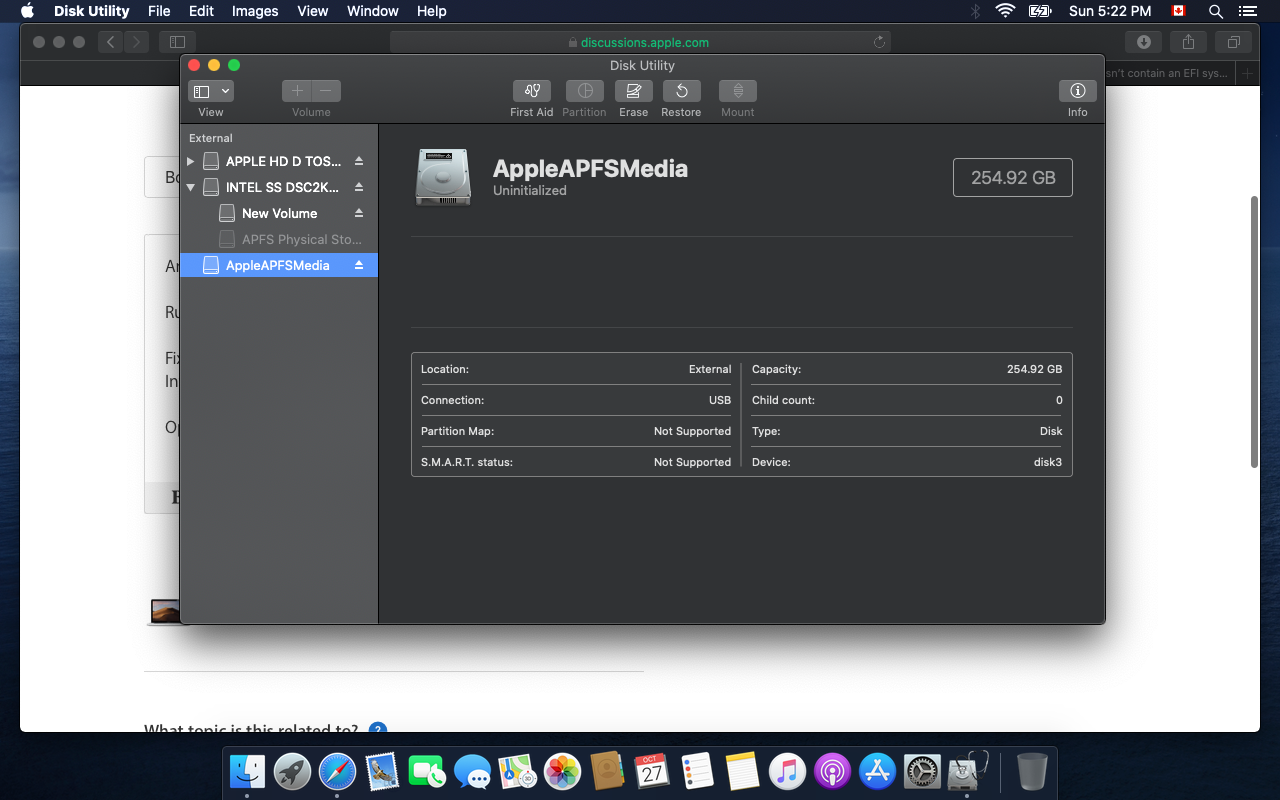The height and width of the screenshot is (800, 1280).
Task: Open Launchpad from the Dock
Action: 292,771
